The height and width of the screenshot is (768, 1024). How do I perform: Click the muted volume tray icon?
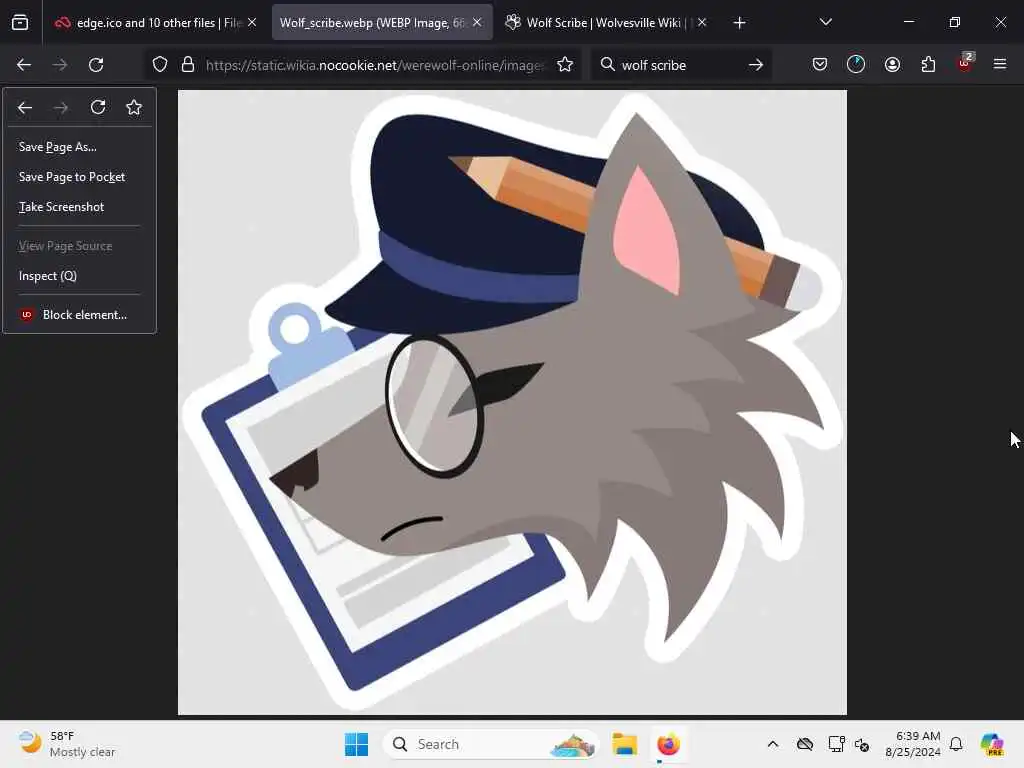(862, 744)
